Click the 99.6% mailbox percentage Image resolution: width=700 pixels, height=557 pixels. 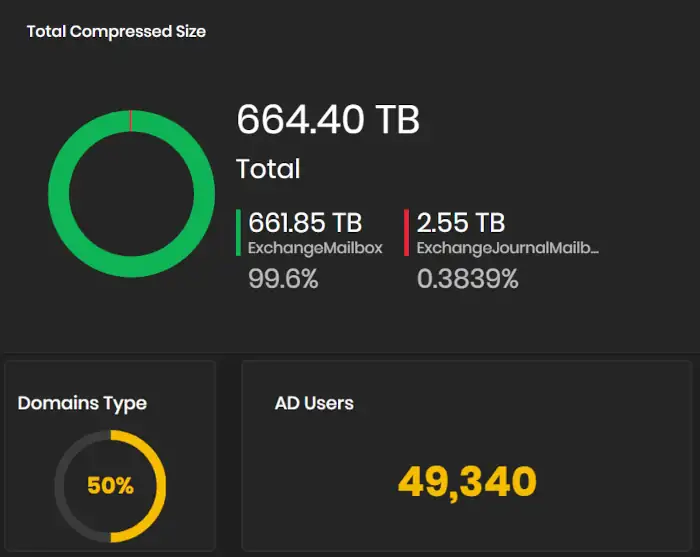click(283, 279)
